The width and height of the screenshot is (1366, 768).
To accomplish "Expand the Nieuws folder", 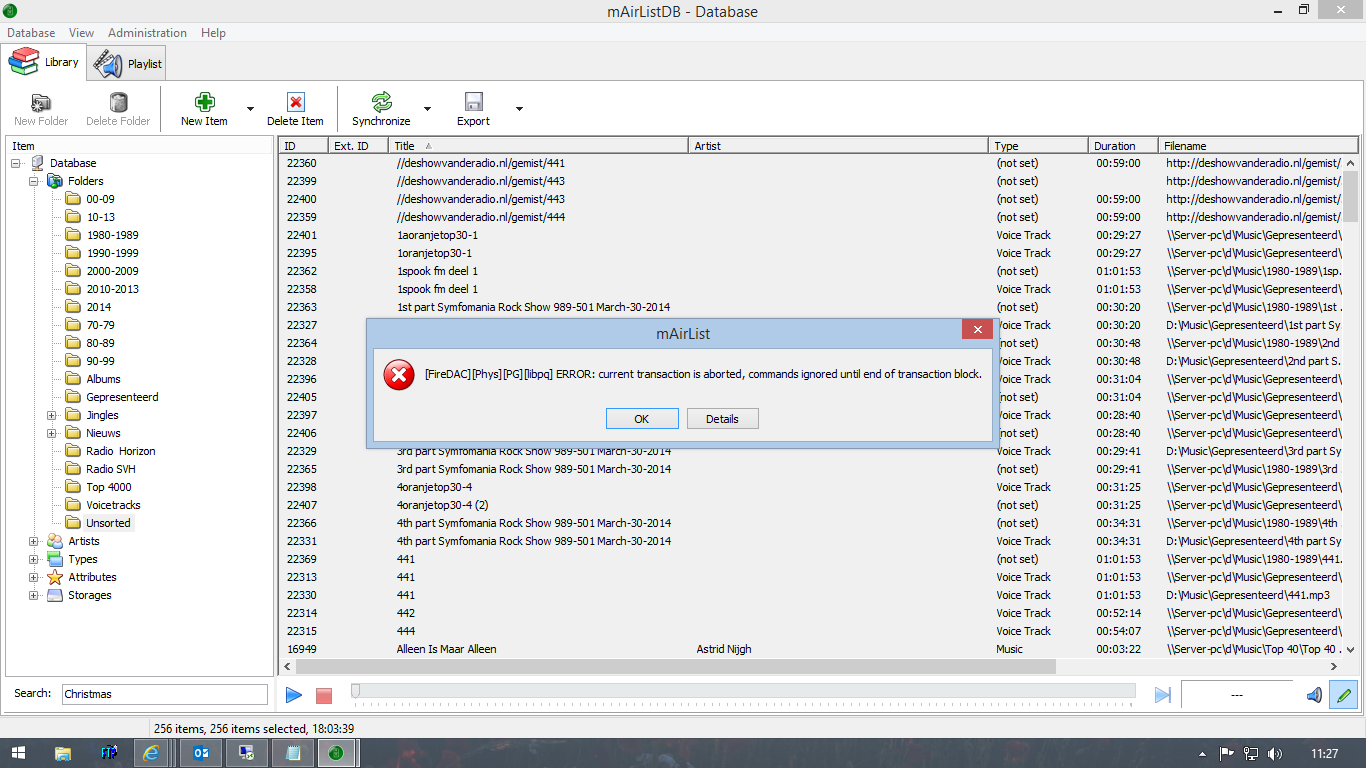I will tap(52, 433).
